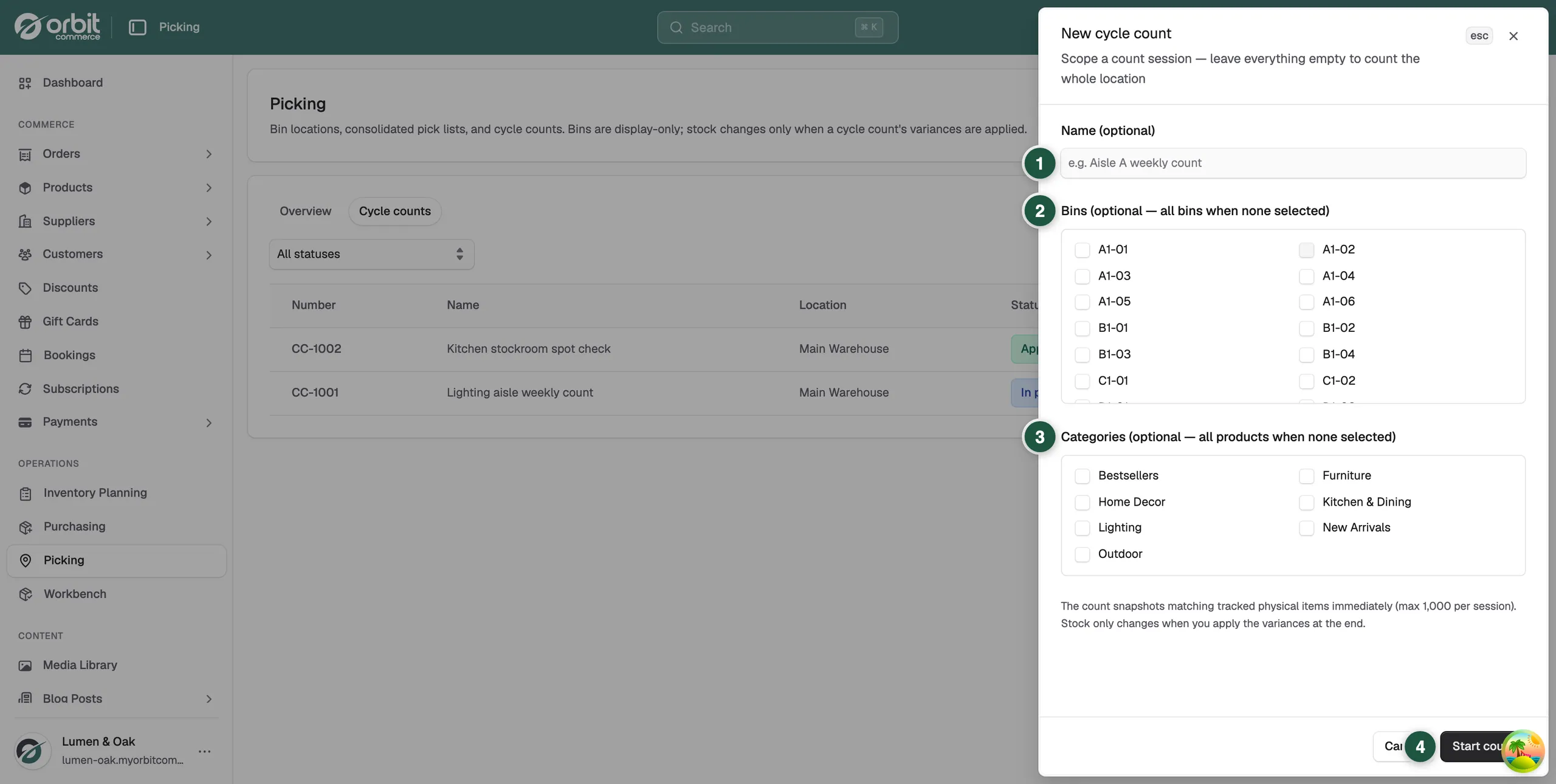1556x784 pixels.
Task: Click the Orbit commerce logo
Action: pyautogui.click(x=57, y=27)
